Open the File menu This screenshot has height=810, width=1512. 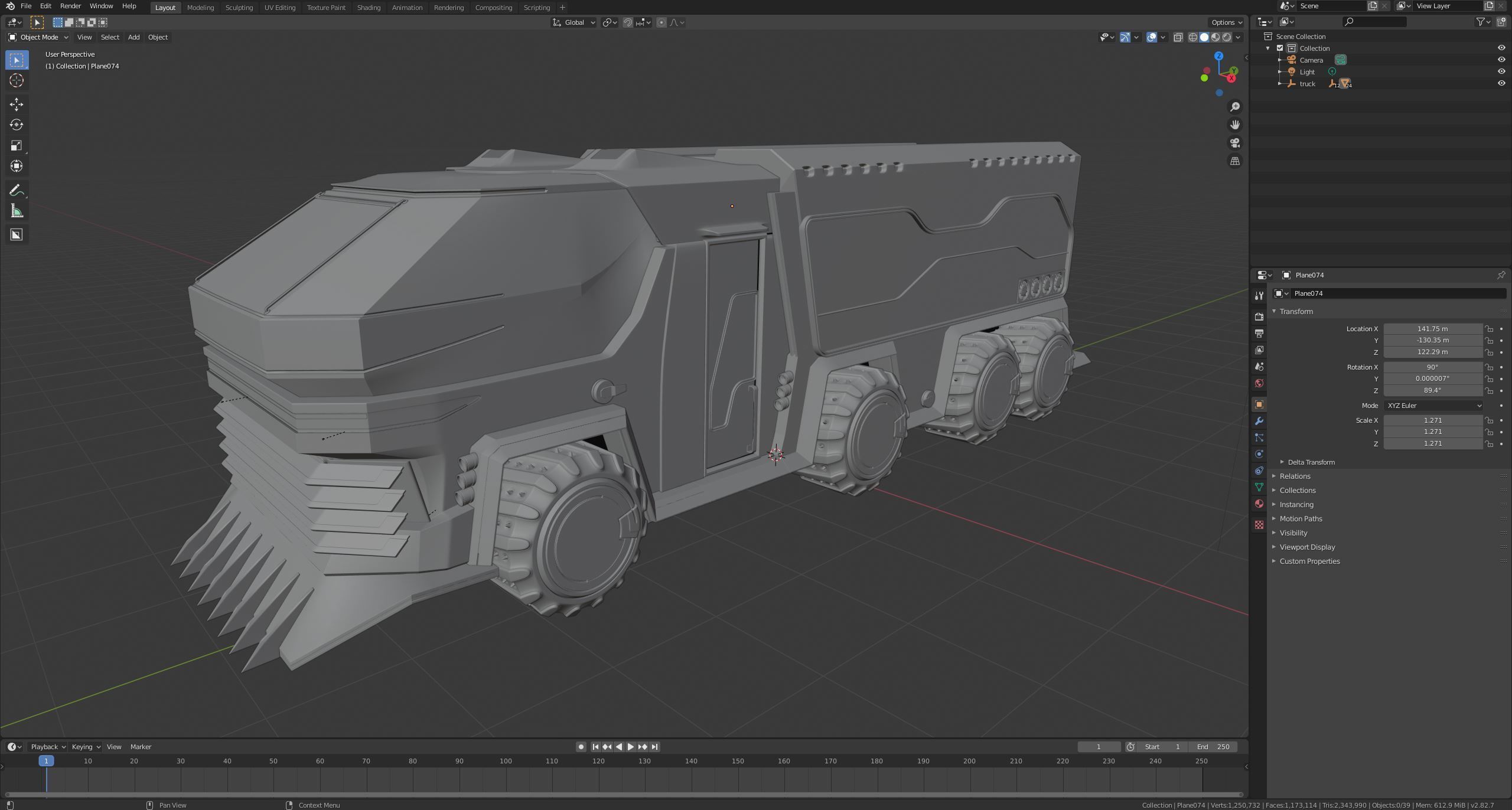point(26,6)
